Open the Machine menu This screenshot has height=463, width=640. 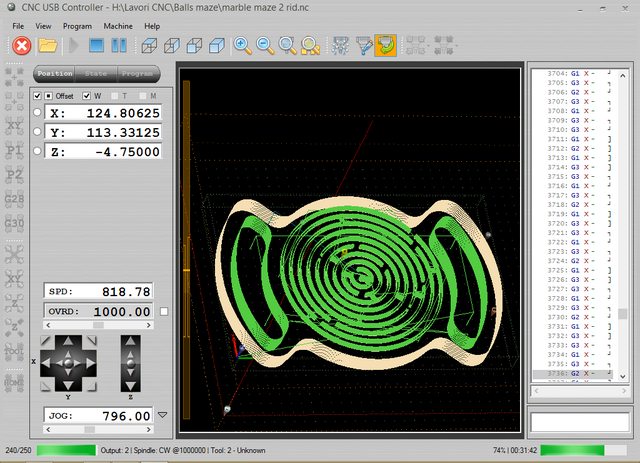pyautogui.click(x=117, y=25)
